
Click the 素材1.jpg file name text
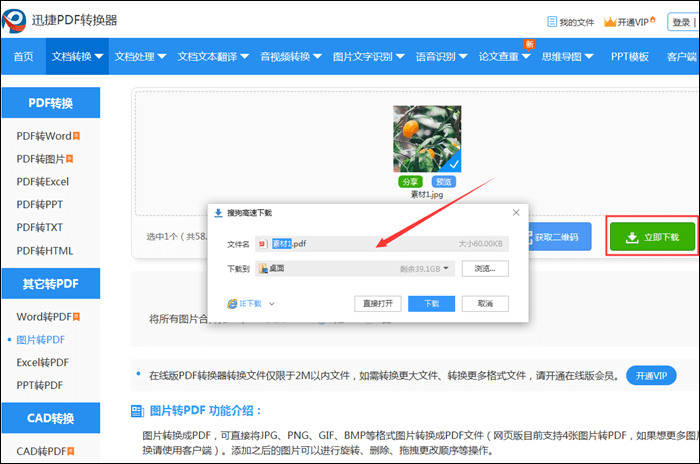427,195
